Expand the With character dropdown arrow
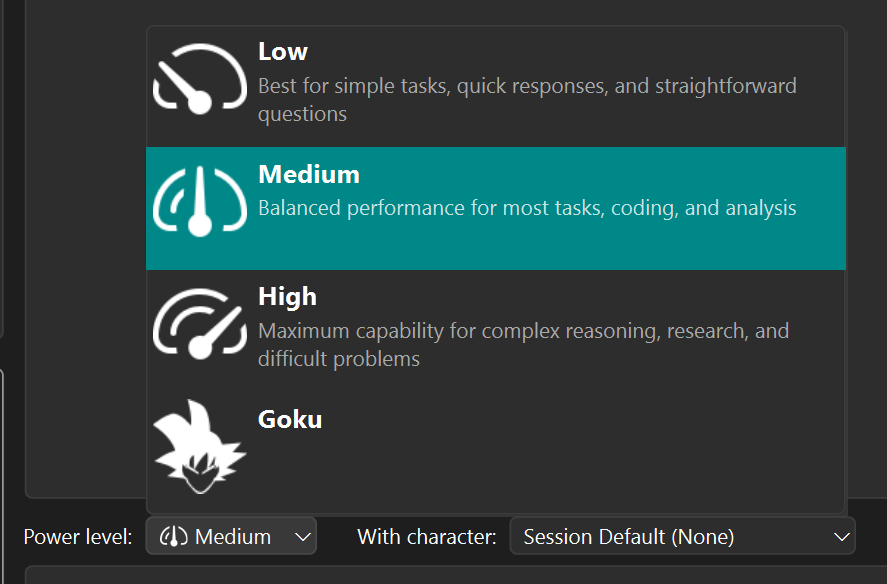Viewport: 887px width, 584px height. tap(841, 537)
